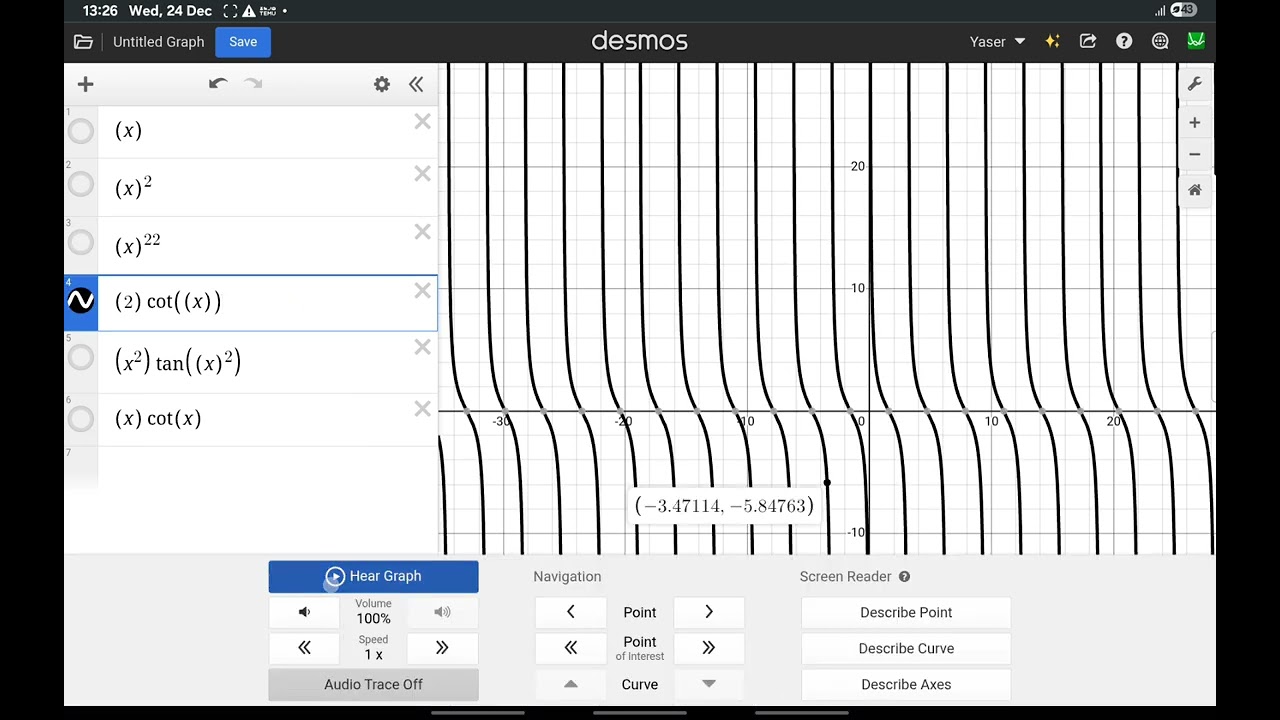This screenshot has width=1280, height=720.
Task: Undo the last expression edit
Action: pyautogui.click(x=218, y=84)
